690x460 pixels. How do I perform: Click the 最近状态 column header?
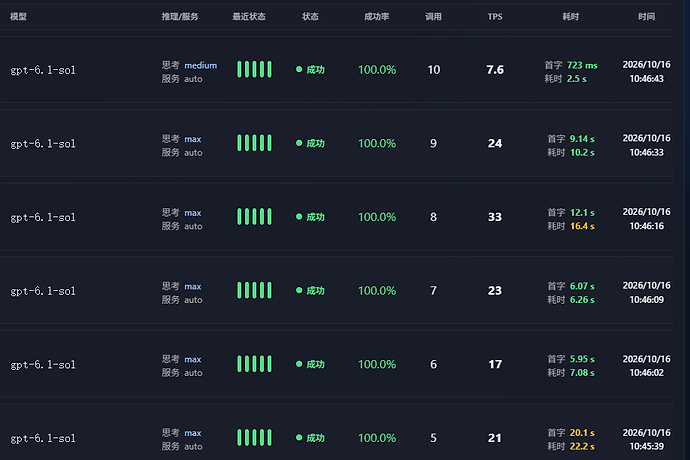click(249, 17)
